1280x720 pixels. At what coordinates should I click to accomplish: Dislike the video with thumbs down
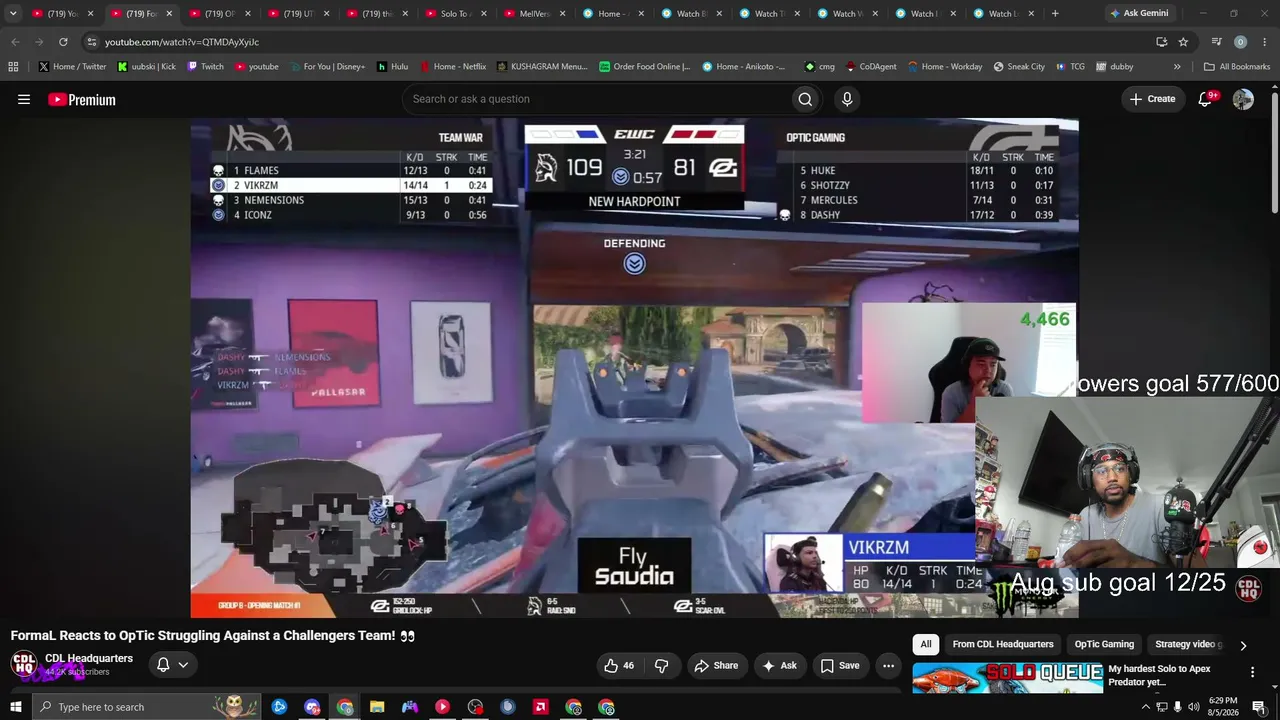click(x=661, y=666)
